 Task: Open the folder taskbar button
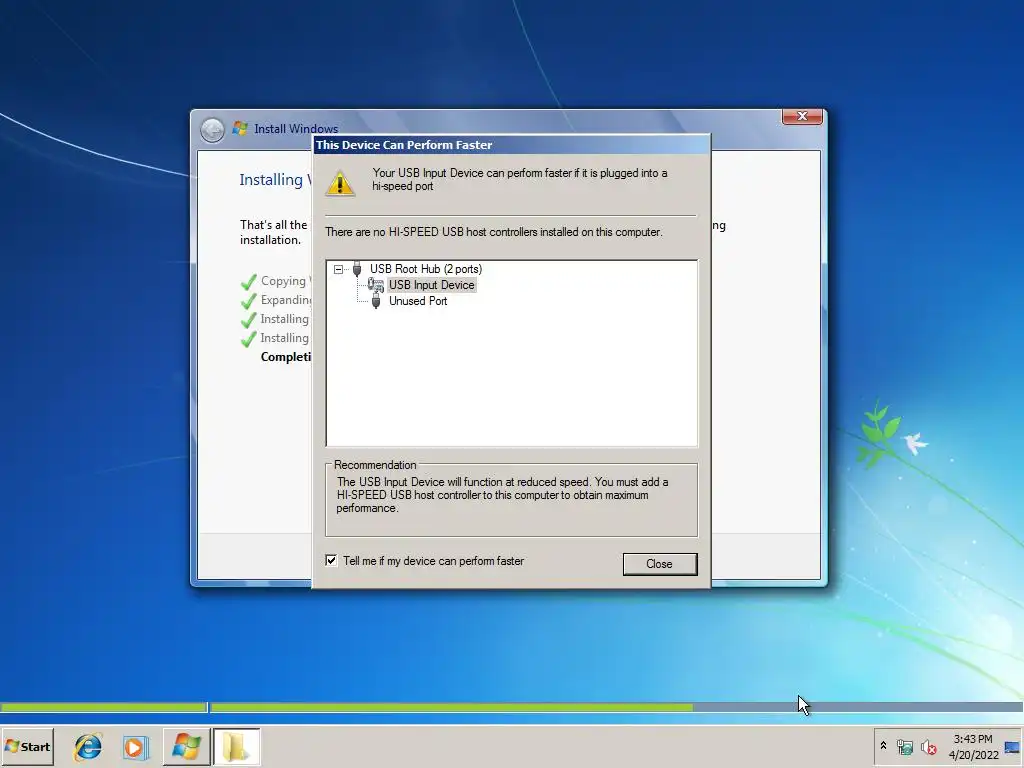tap(236, 746)
